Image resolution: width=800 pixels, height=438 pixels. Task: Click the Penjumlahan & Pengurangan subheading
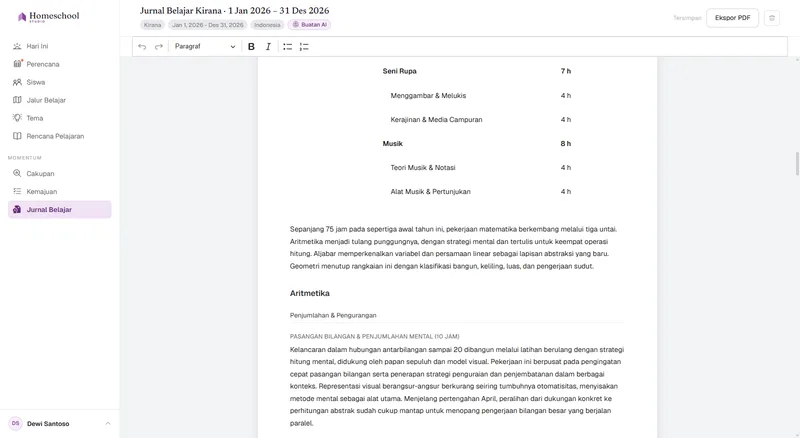click(333, 315)
